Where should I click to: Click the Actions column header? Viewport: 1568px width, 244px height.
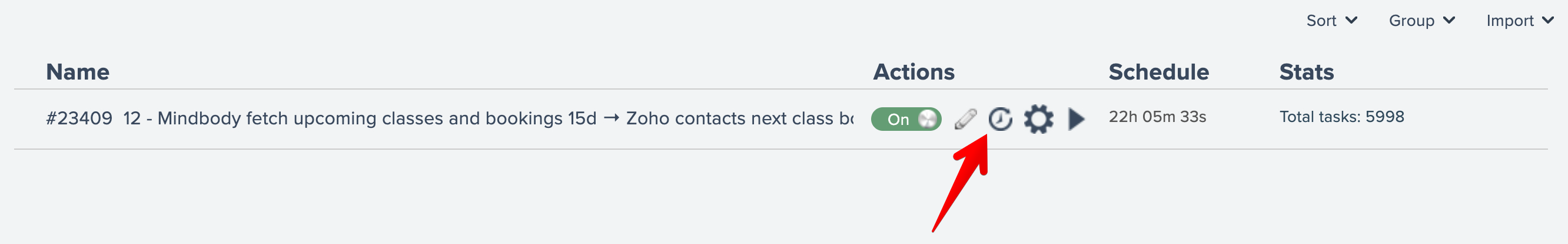913,72
